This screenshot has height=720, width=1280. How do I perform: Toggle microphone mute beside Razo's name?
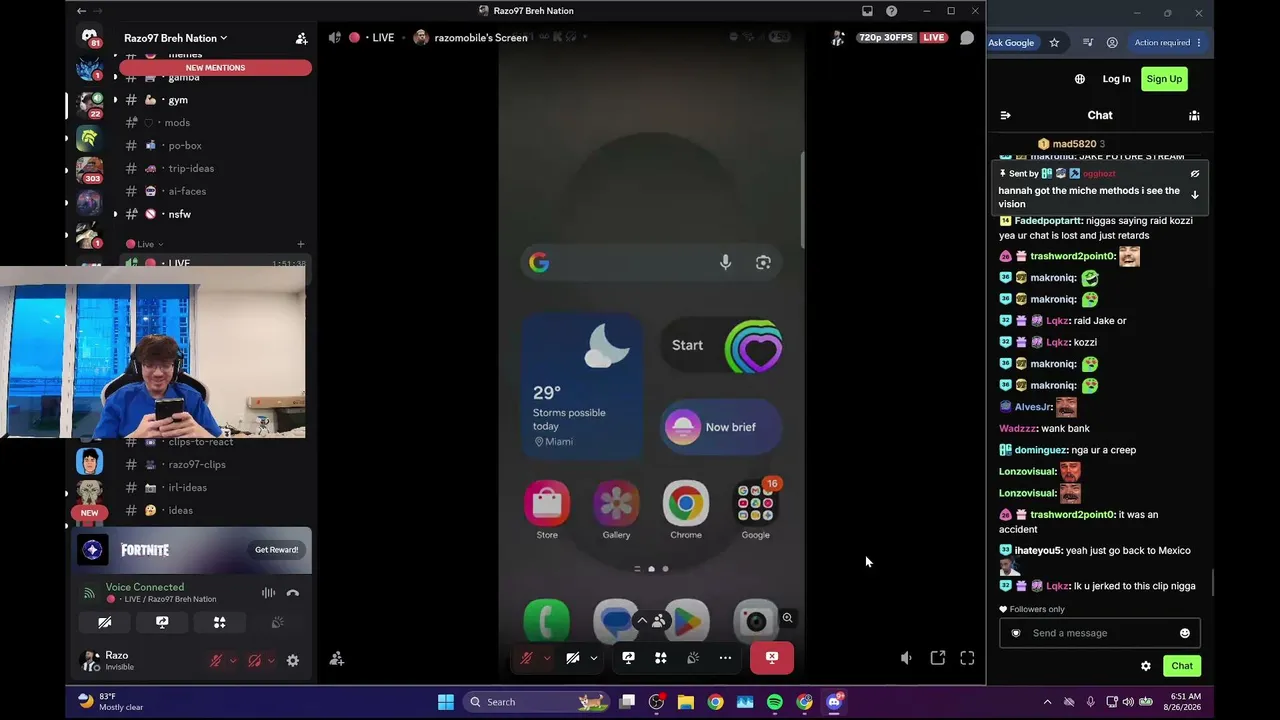[215, 660]
